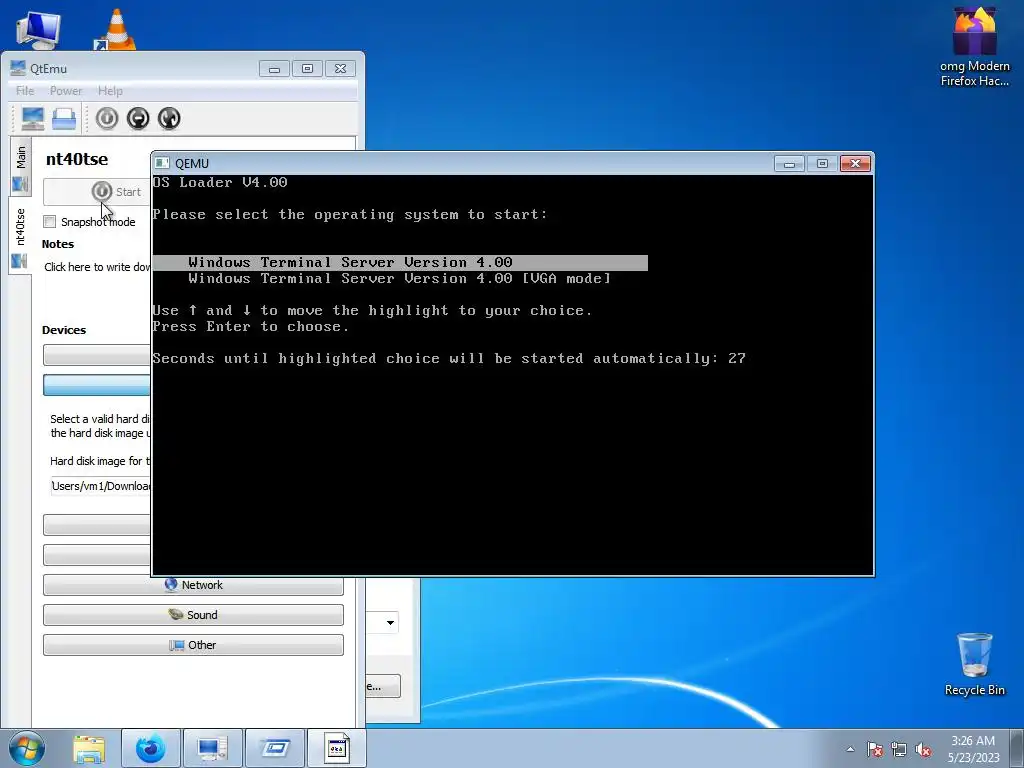1024x768 pixels.
Task: Switch to the nt40tse vertical tab
Action: (x=20, y=236)
